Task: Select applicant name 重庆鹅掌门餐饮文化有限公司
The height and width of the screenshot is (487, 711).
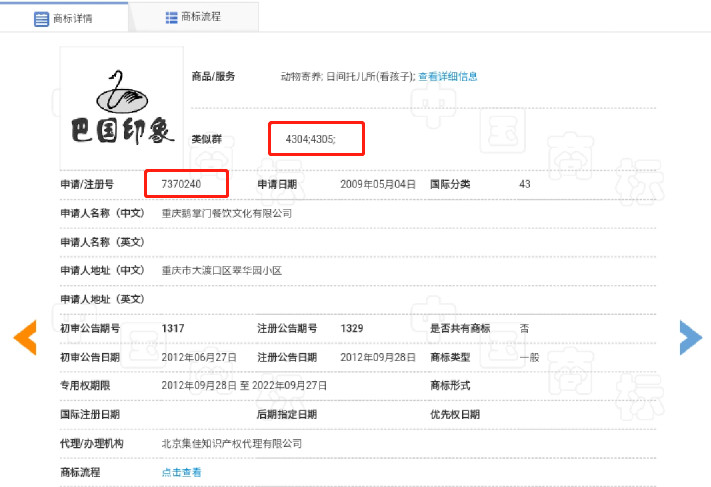Action: tap(227, 213)
